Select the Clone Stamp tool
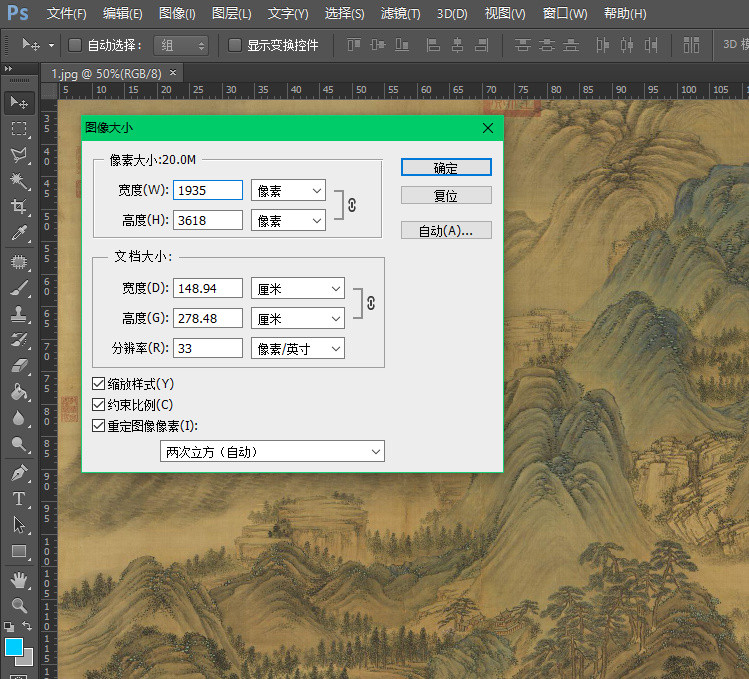Viewport: 749px width, 679px height. (x=19, y=314)
